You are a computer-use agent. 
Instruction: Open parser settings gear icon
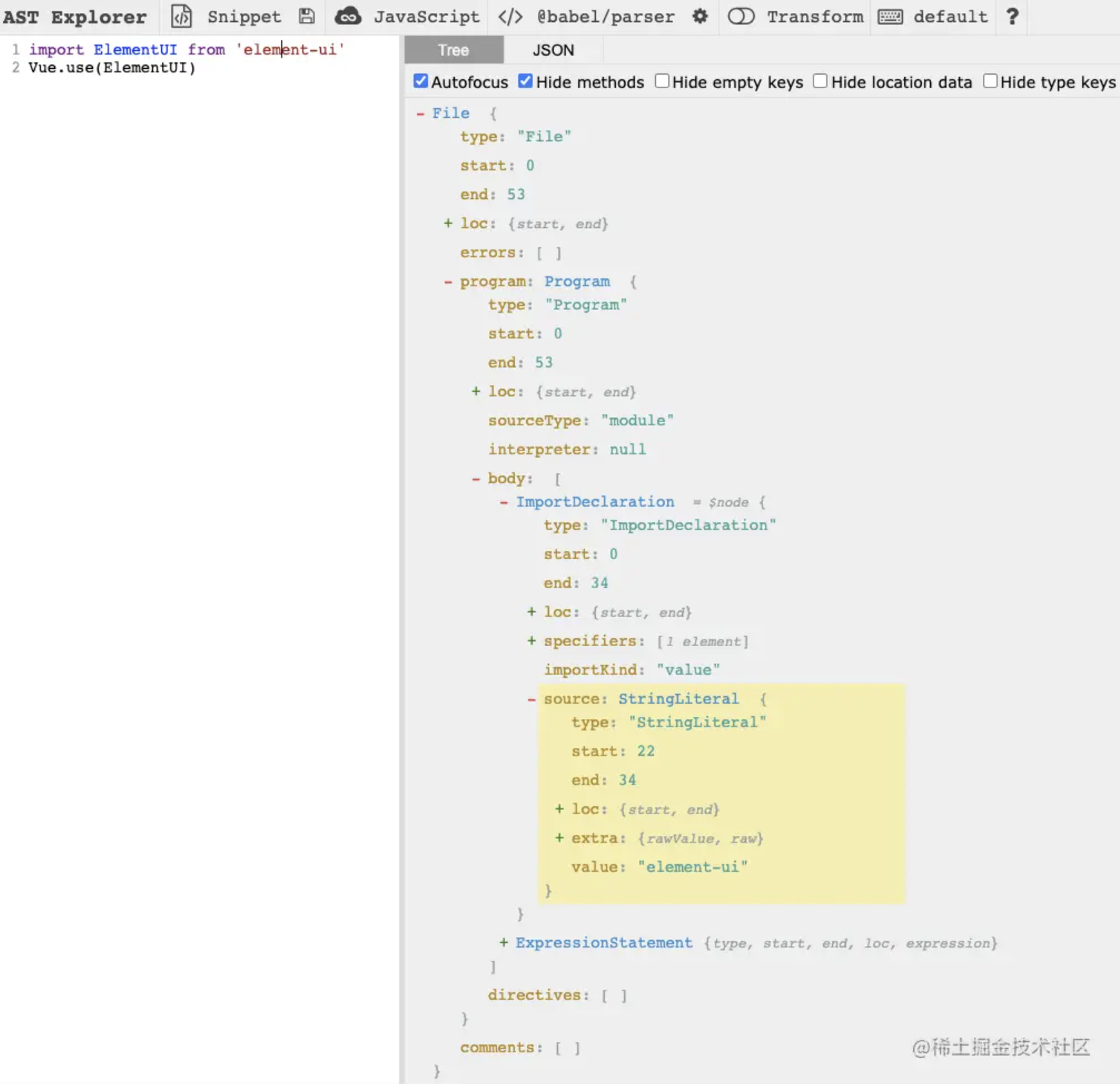700,17
